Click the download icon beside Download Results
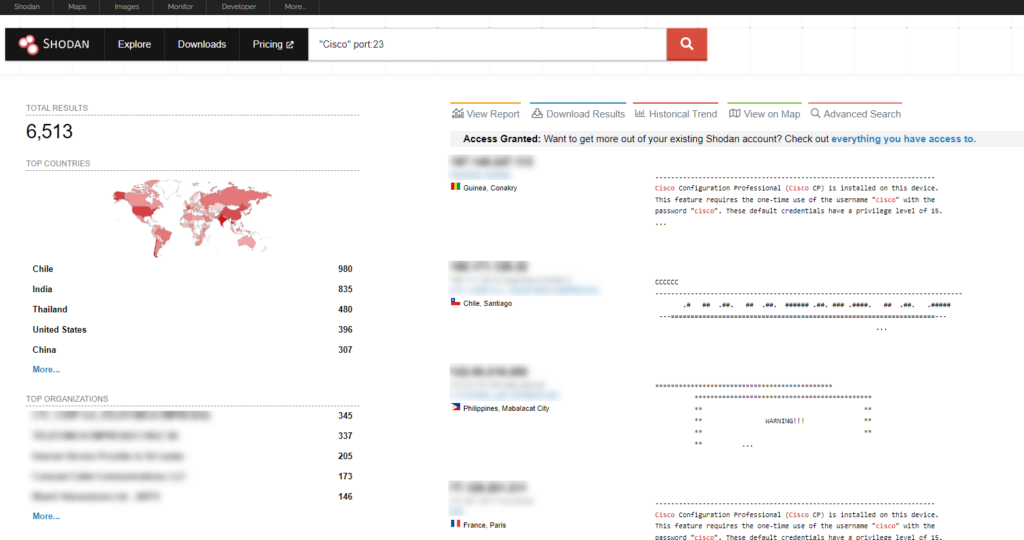1024x540 pixels. tap(537, 114)
